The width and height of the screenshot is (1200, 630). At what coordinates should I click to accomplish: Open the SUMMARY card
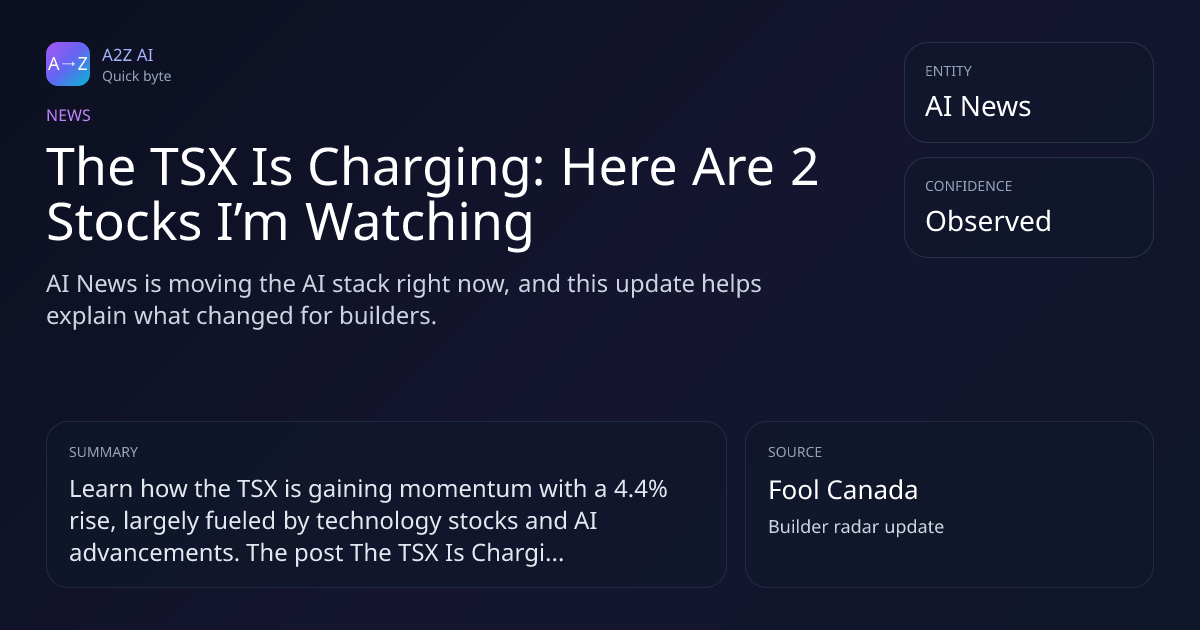point(386,504)
